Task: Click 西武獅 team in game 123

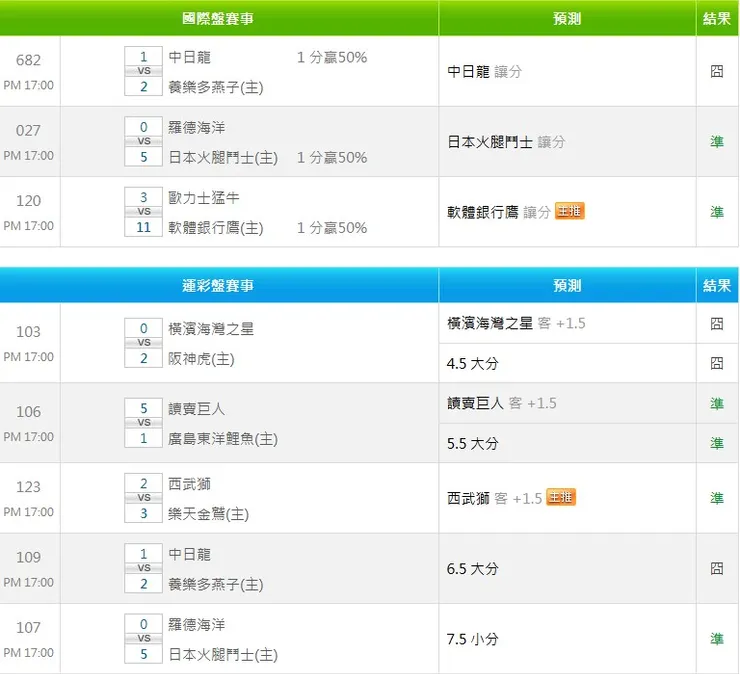Action: 189,484
